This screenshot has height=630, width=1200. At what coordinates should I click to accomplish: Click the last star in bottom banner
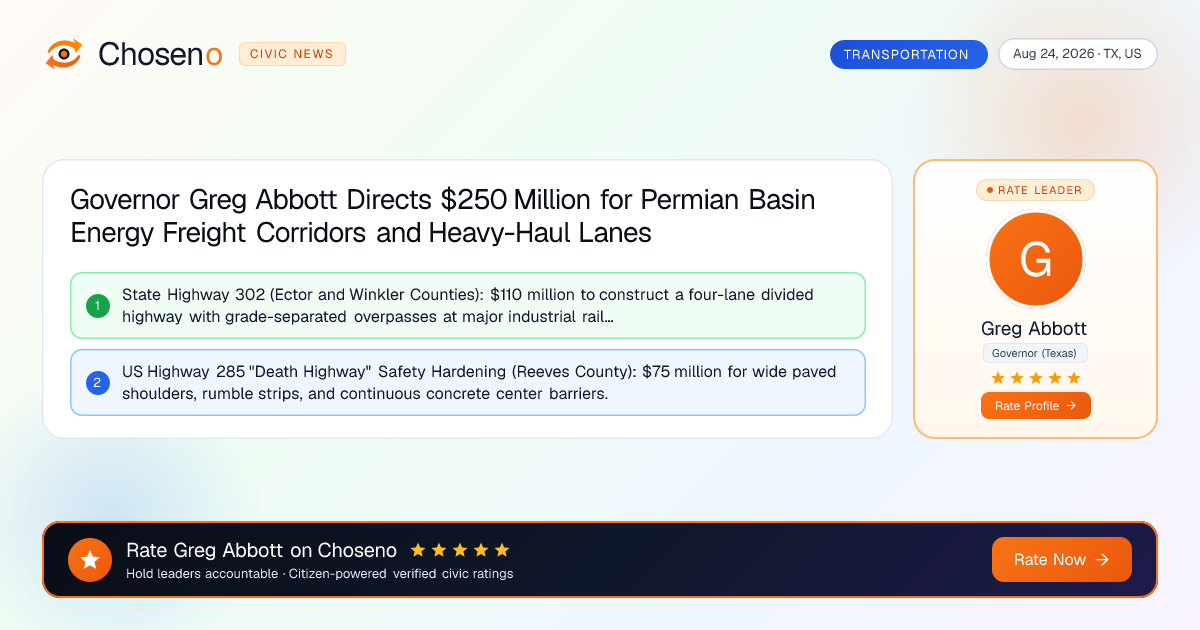pos(502,550)
